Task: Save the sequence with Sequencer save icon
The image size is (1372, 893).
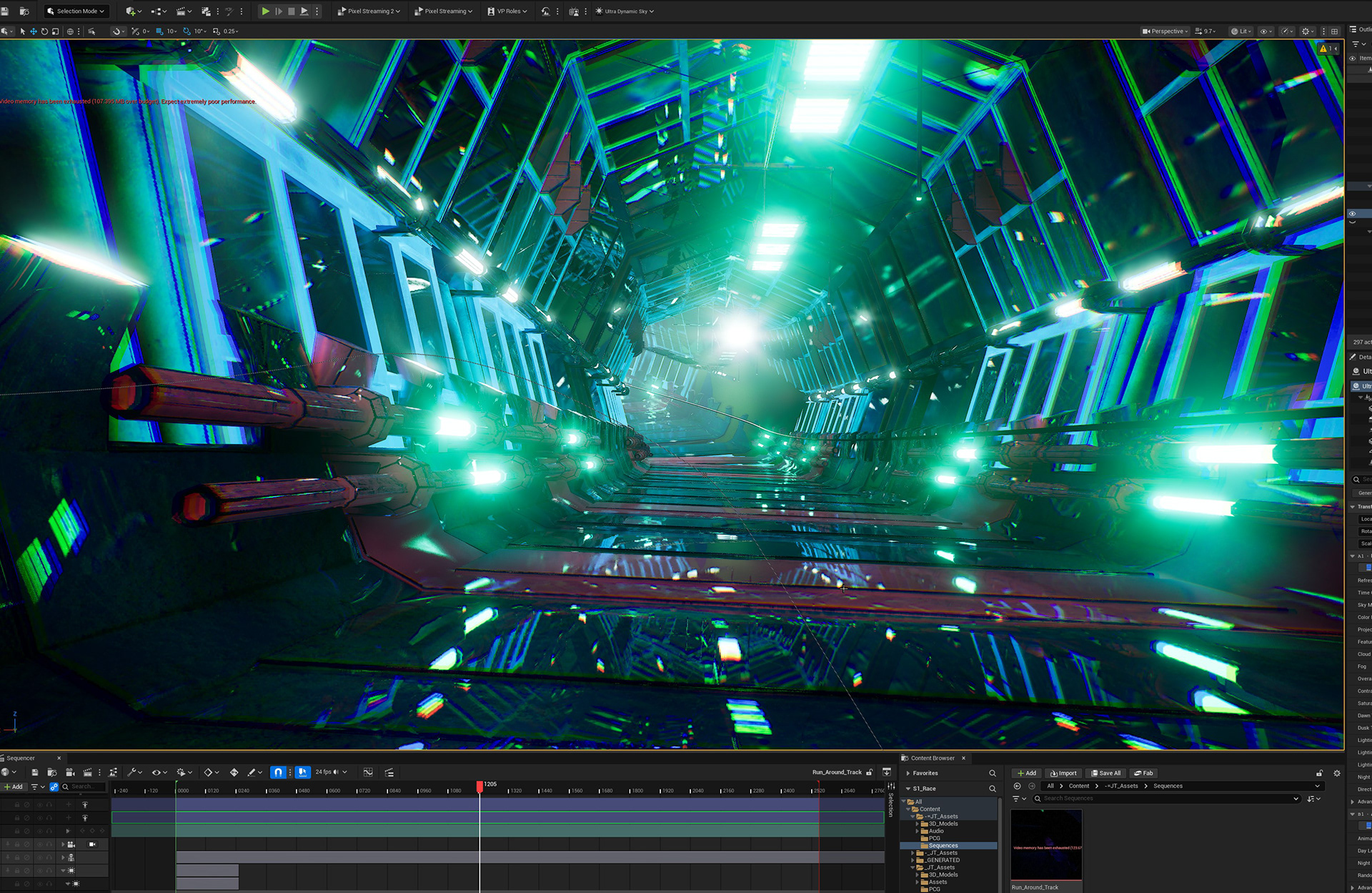Action: tap(34, 772)
